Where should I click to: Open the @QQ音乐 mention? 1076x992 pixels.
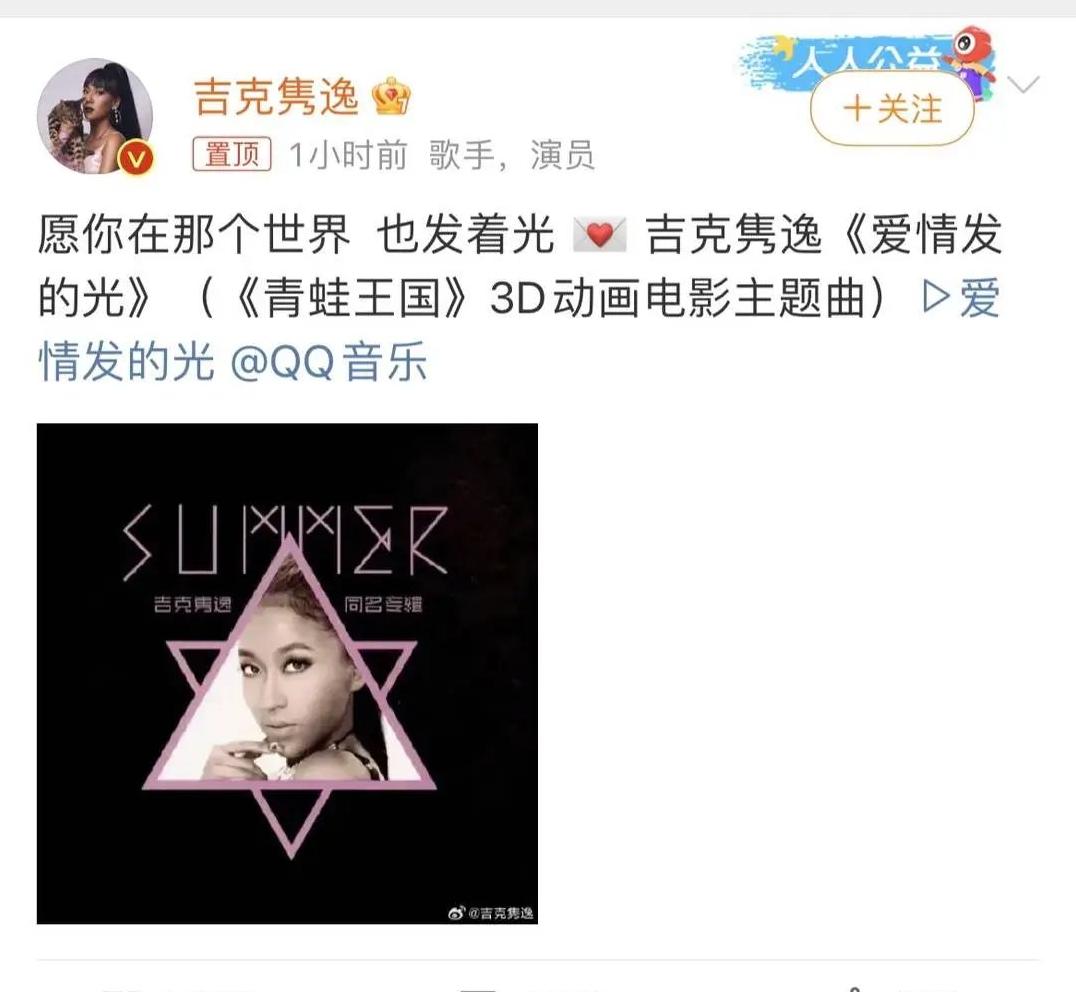pyautogui.click(x=329, y=361)
